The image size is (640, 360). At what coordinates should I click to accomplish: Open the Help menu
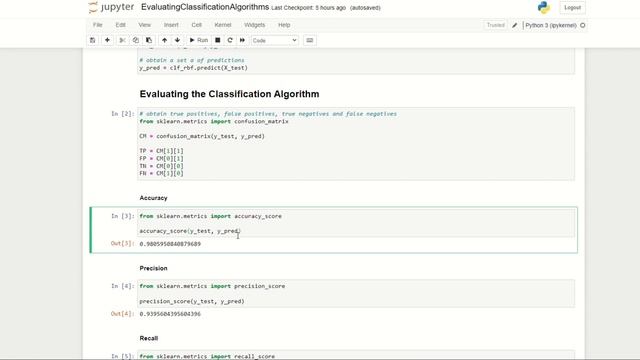(284, 25)
